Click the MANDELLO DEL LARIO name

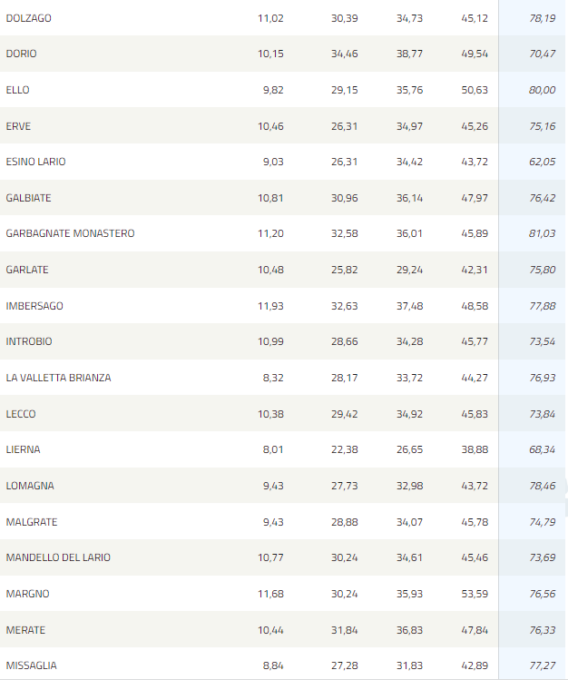pos(58,558)
